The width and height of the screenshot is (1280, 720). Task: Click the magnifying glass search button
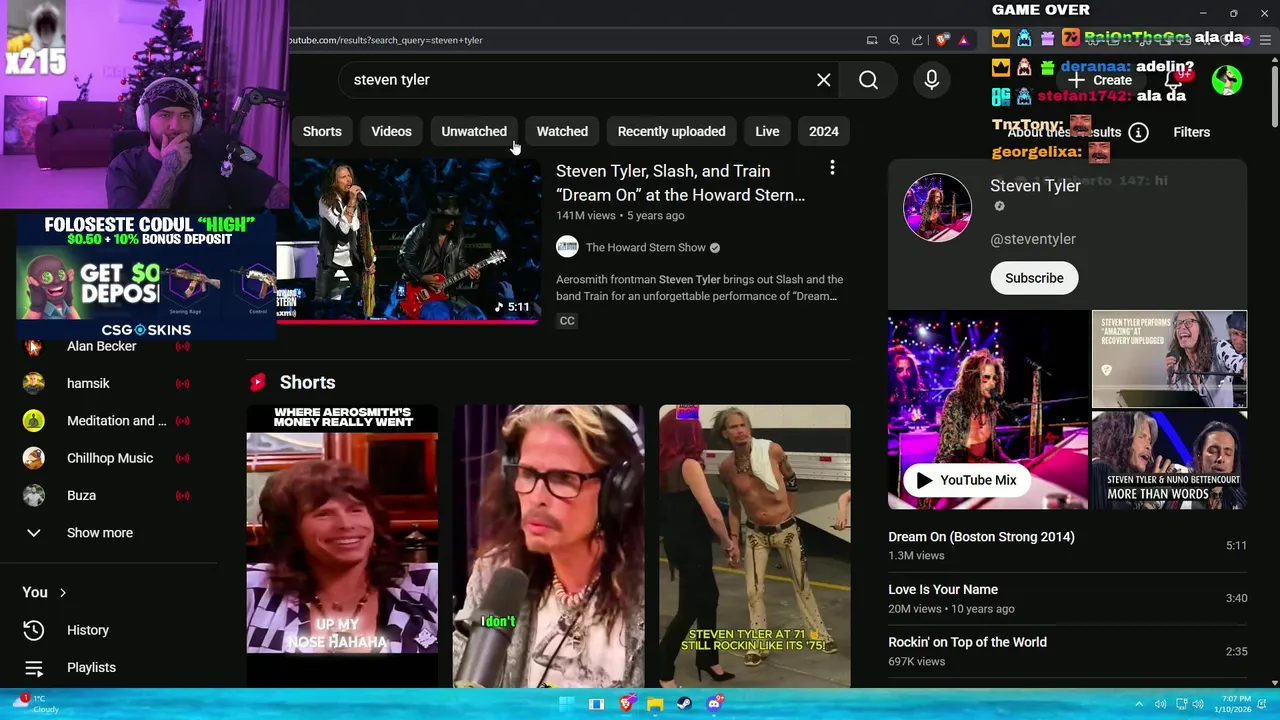tap(868, 80)
